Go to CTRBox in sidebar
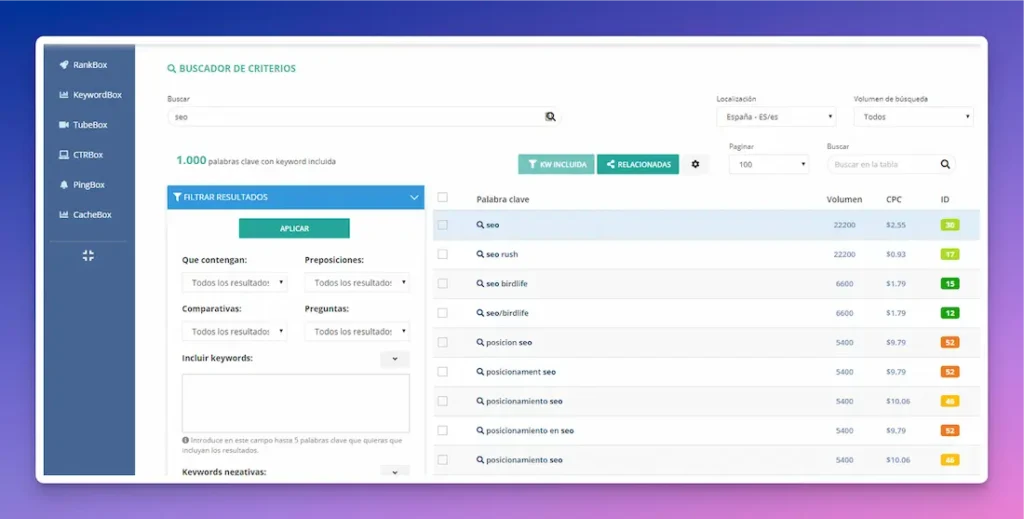This screenshot has height=519, width=1024. pos(88,155)
